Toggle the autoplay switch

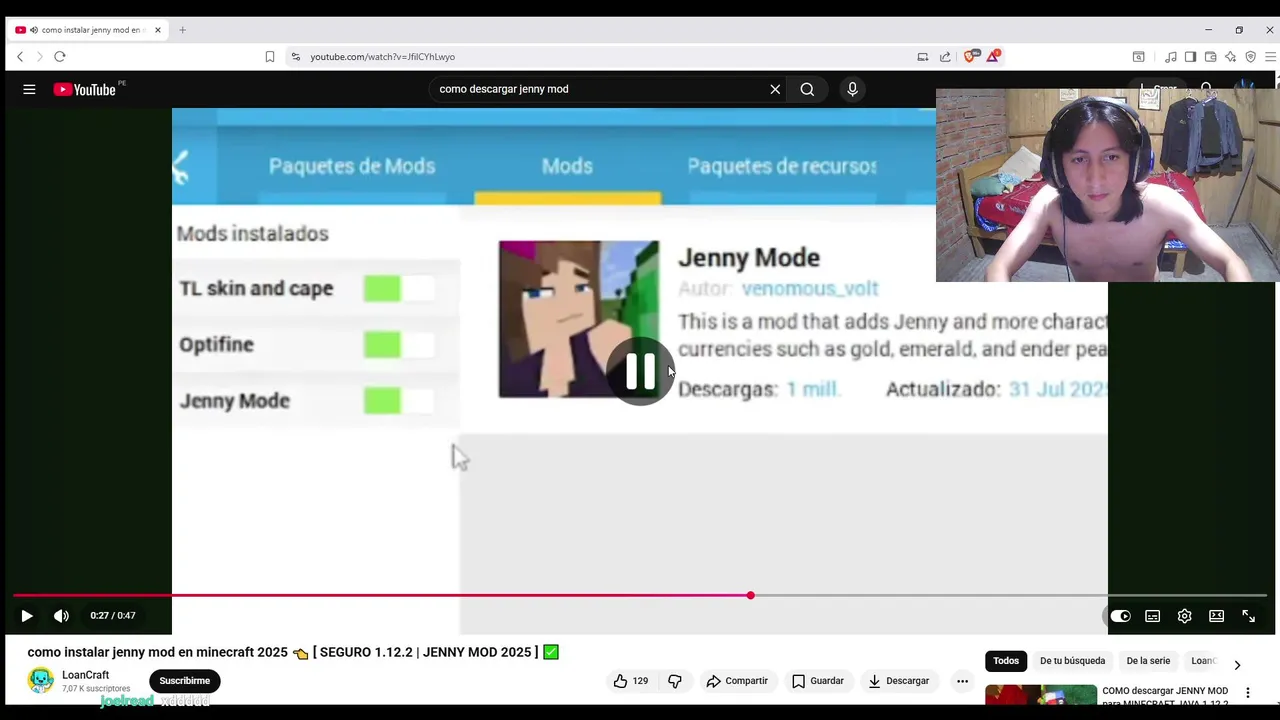1120,616
